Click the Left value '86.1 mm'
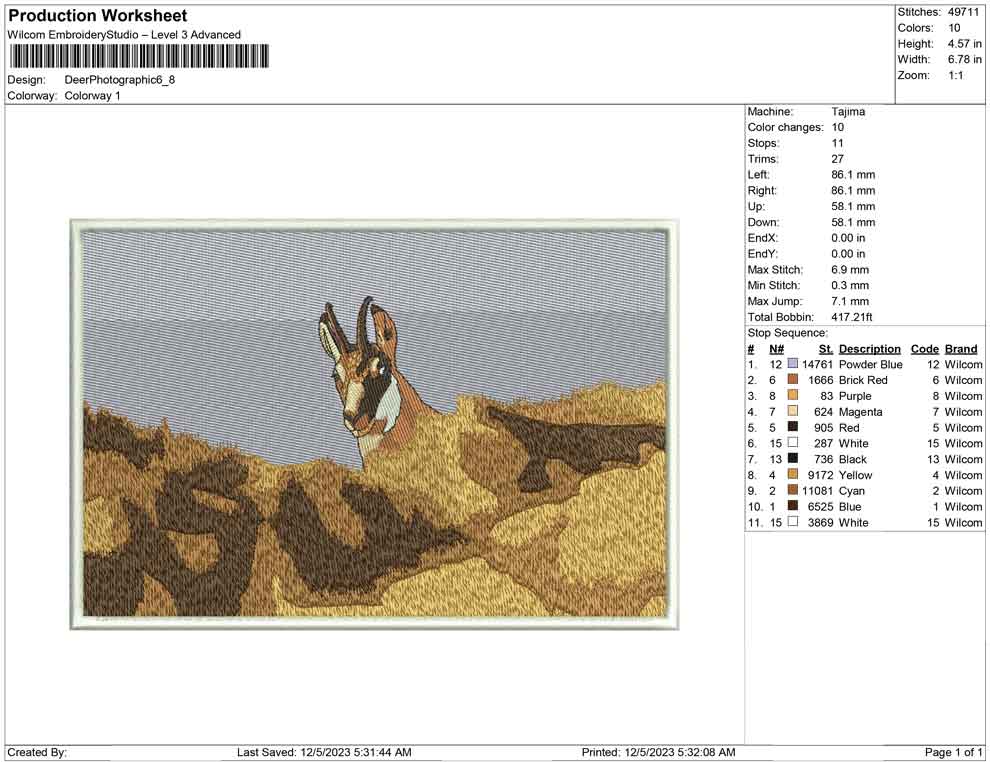Screen dimensions: 990x762 point(853,175)
